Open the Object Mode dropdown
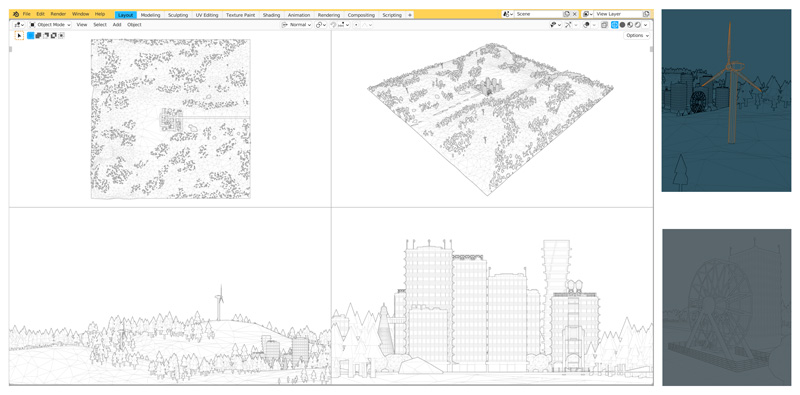The image size is (800, 395). point(50,24)
